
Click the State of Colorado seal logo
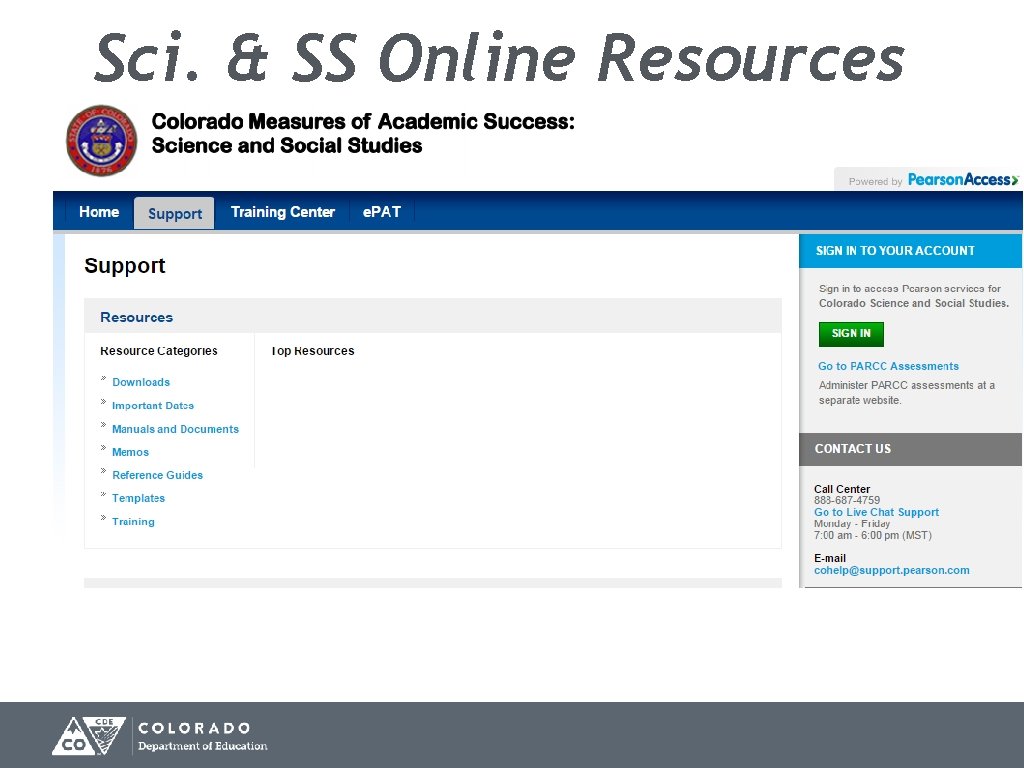[102, 140]
